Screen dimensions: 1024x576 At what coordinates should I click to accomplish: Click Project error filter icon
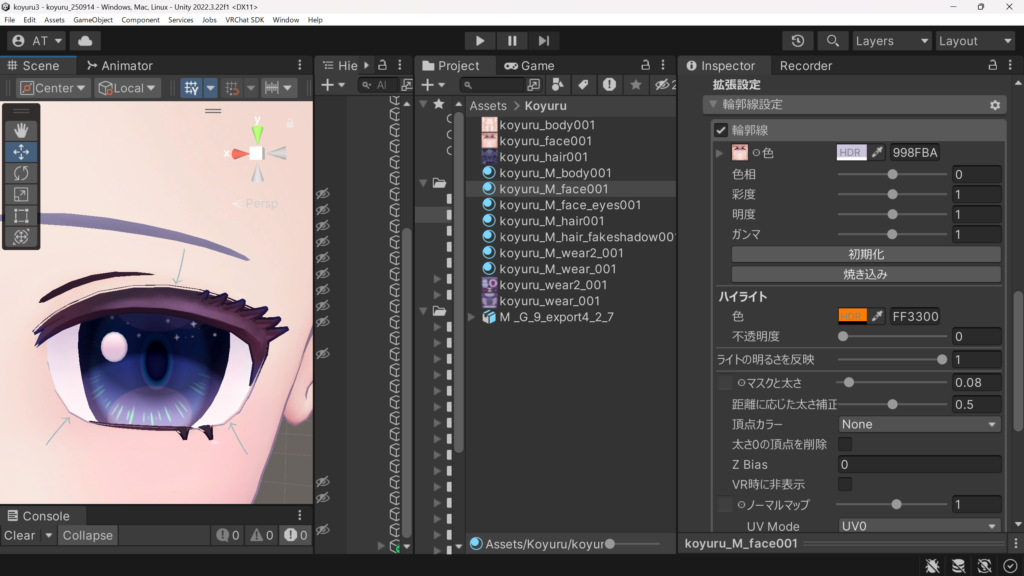coord(609,84)
